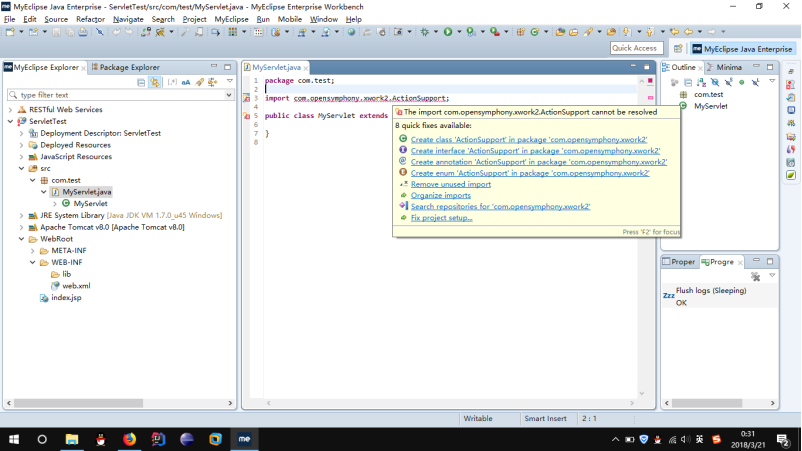Click the error marker on line 3

247,98
